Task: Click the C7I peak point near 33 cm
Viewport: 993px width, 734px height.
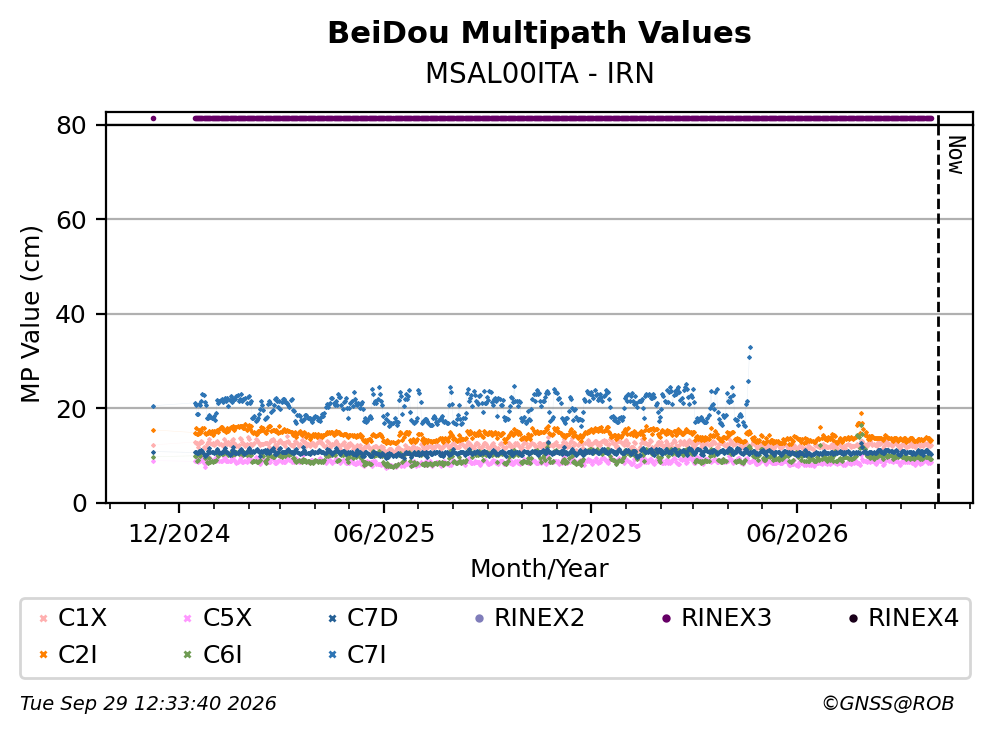Action: tap(750, 348)
